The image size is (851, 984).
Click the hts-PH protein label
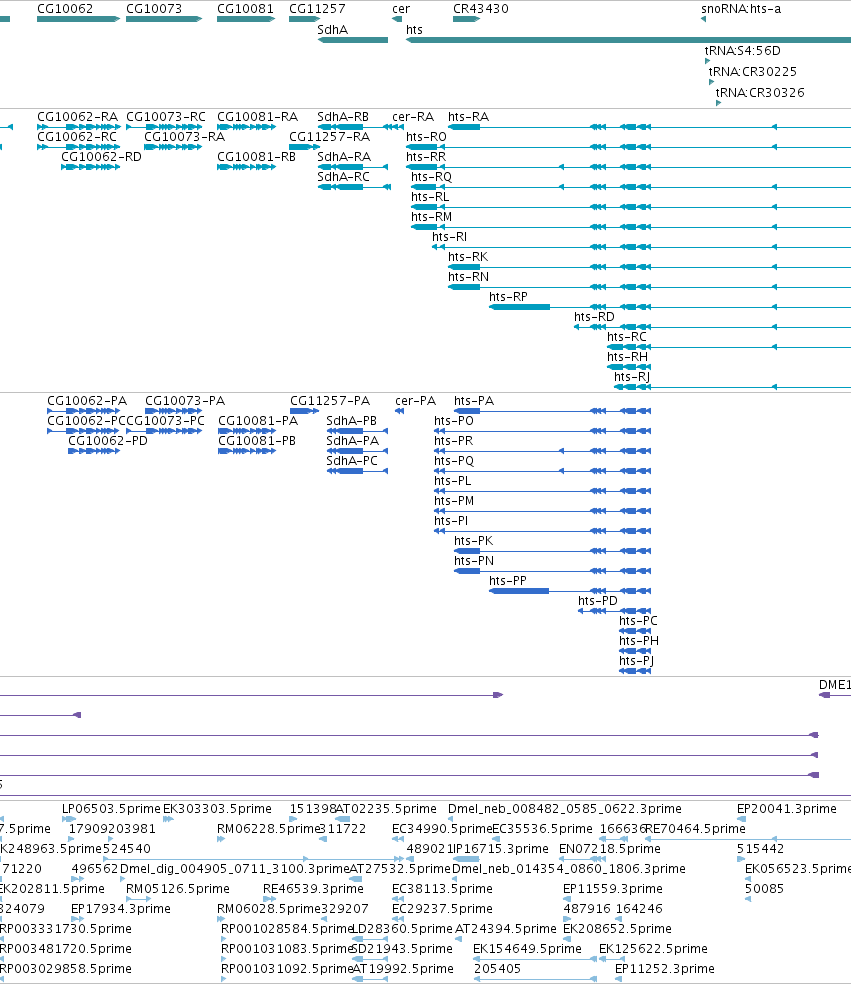coord(639,641)
